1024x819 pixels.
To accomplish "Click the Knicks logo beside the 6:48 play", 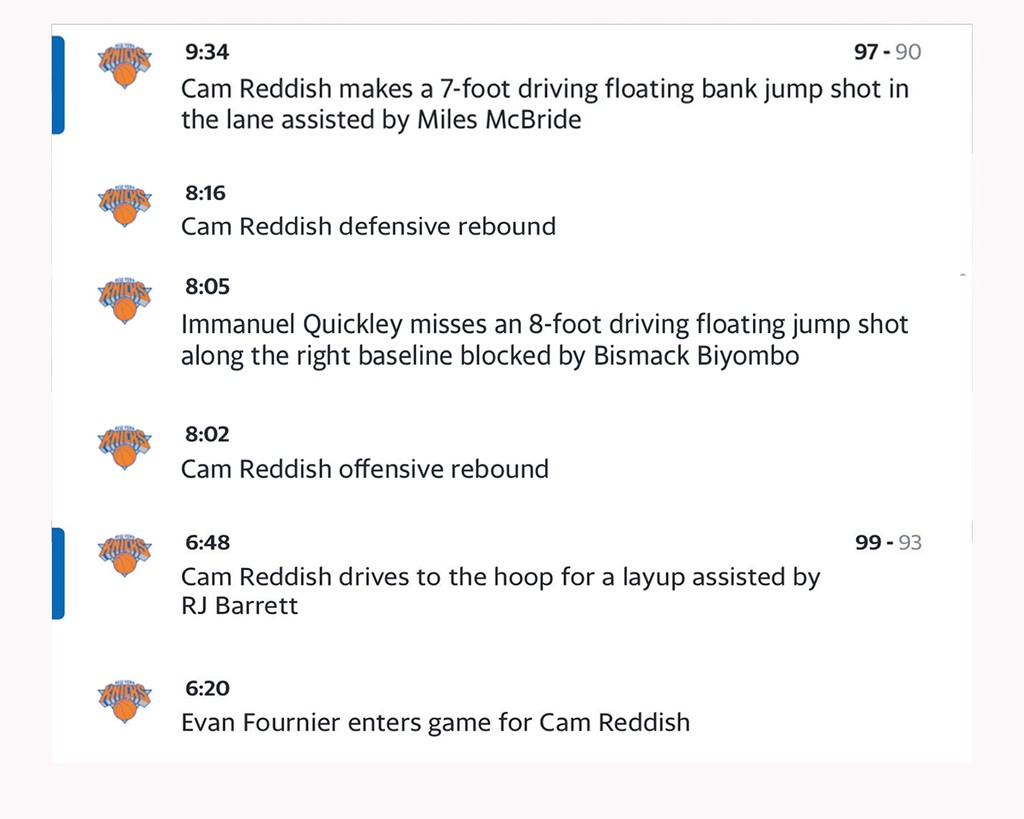I will (124, 555).
